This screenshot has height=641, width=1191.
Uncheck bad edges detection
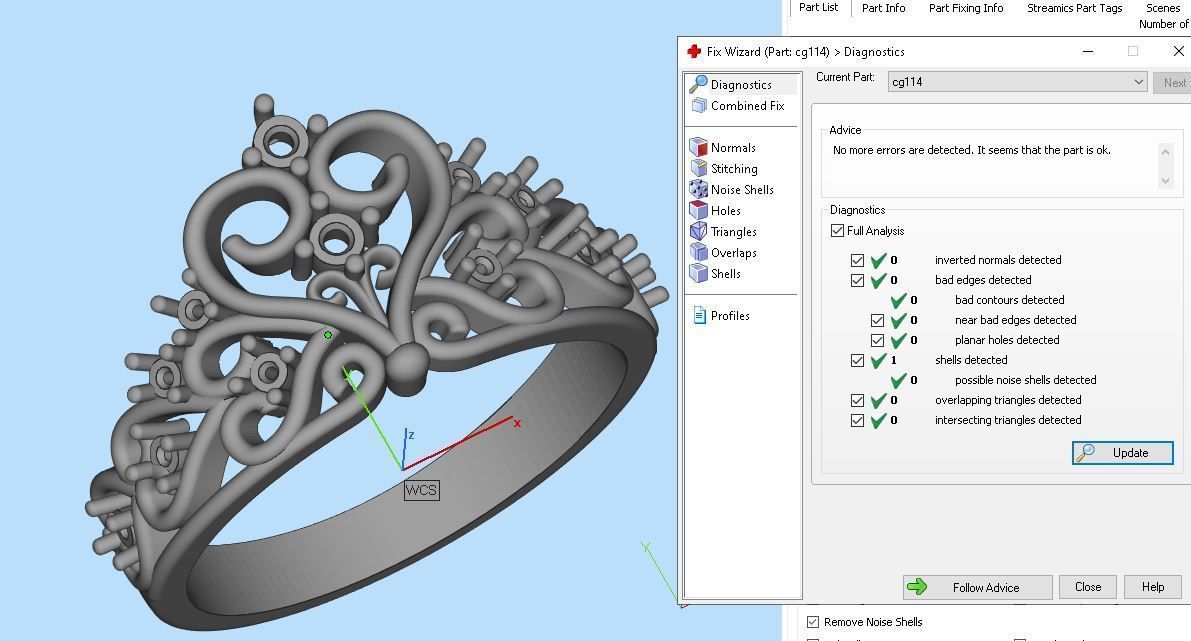click(x=858, y=280)
